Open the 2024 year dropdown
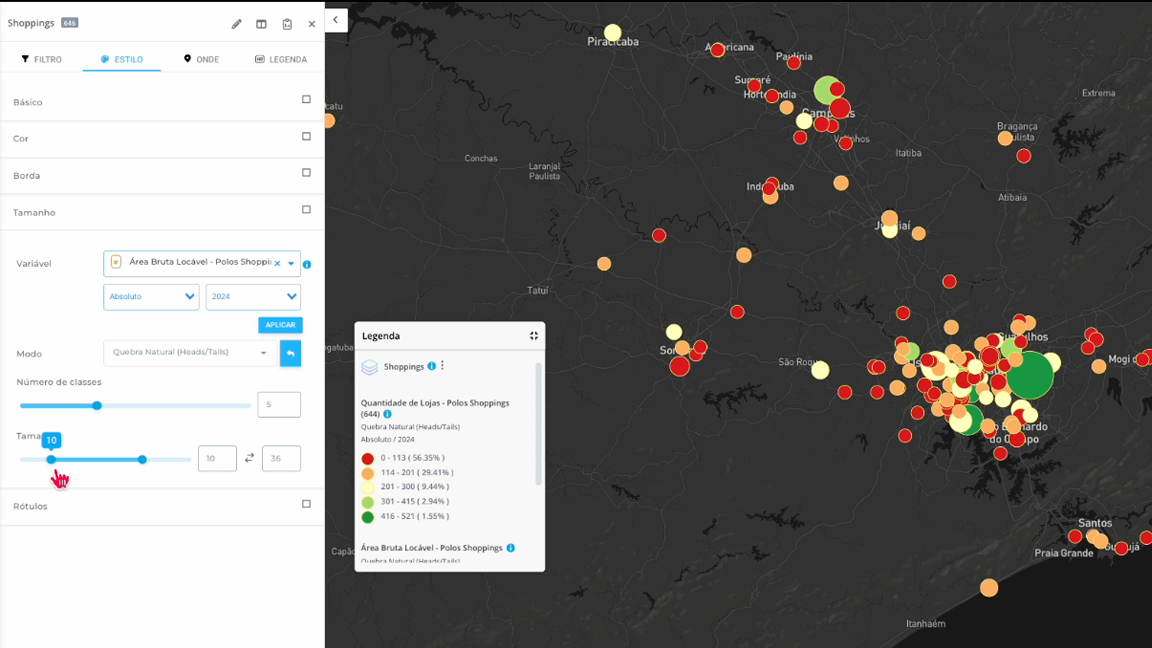This screenshot has height=648, width=1152. pyautogui.click(x=253, y=297)
